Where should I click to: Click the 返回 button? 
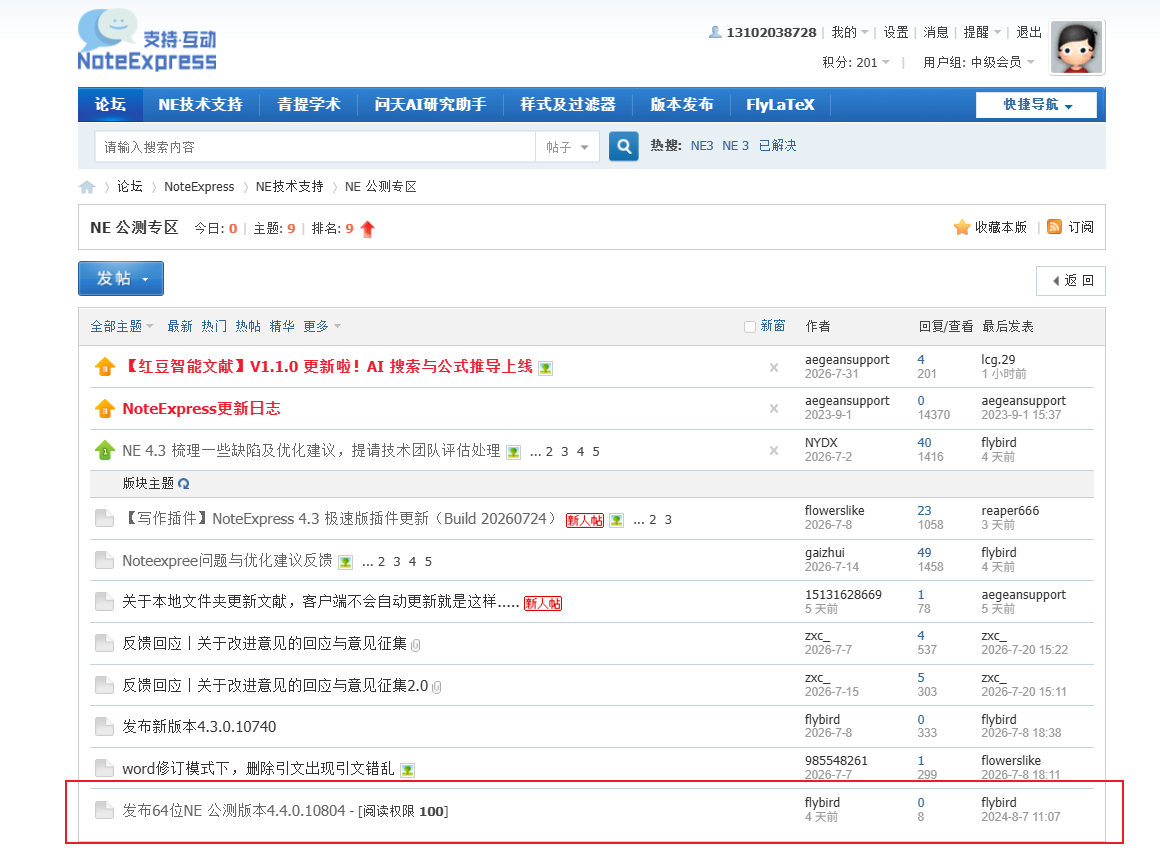1071,281
